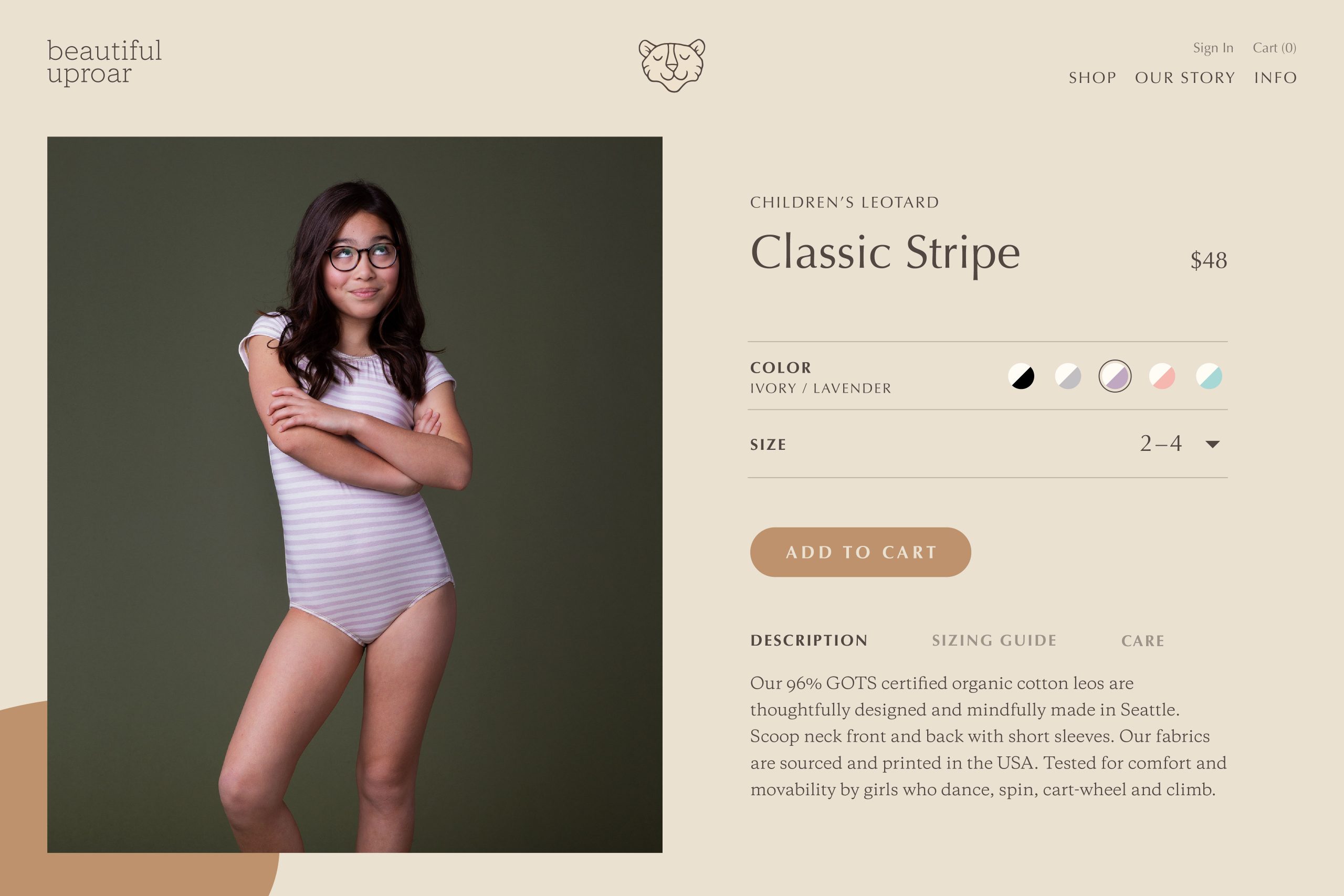View the Cart (0) link
The height and width of the screenshot is (896, 1344).
click(x=1275, y=48)
